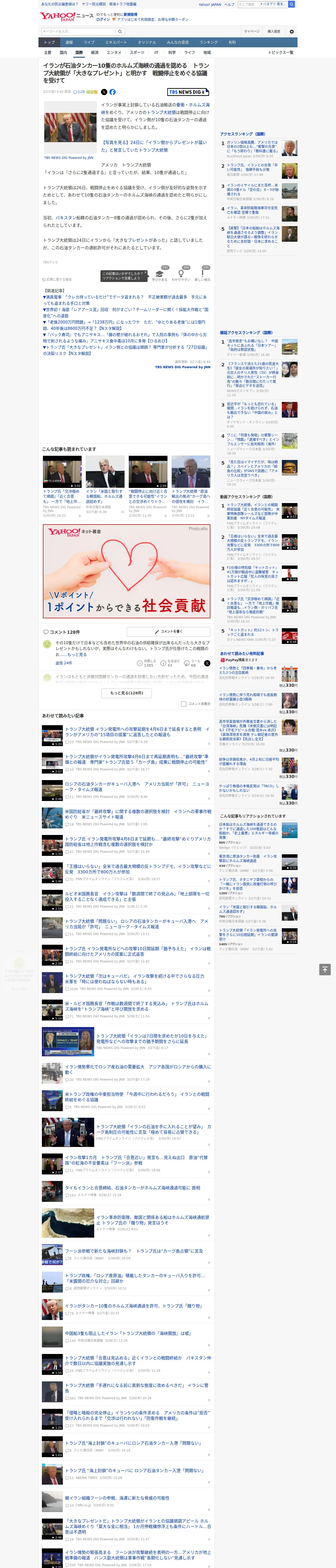
Task: Open the エキスパート tab
Action: click(116, 42)
